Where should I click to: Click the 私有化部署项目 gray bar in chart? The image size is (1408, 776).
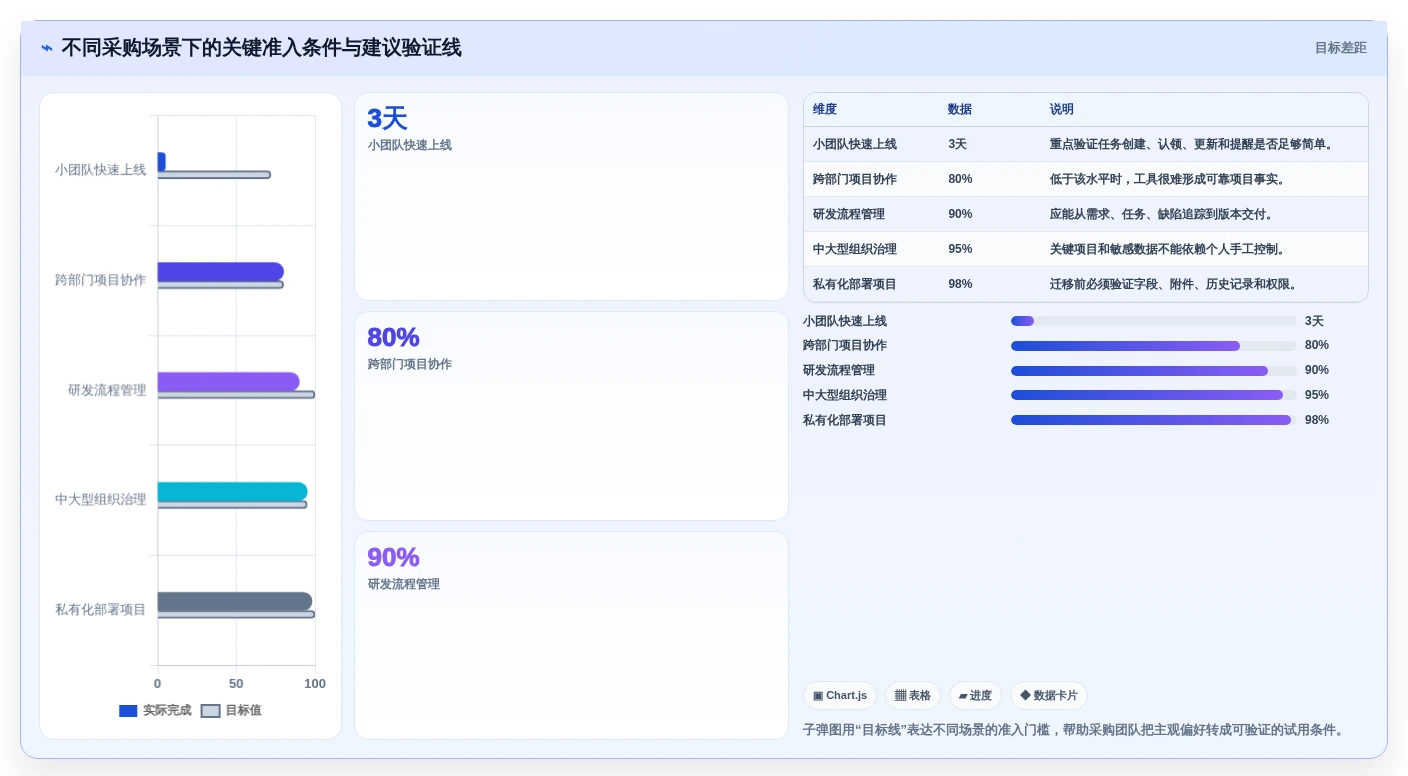pyautogui.click(x=234, y=602)
